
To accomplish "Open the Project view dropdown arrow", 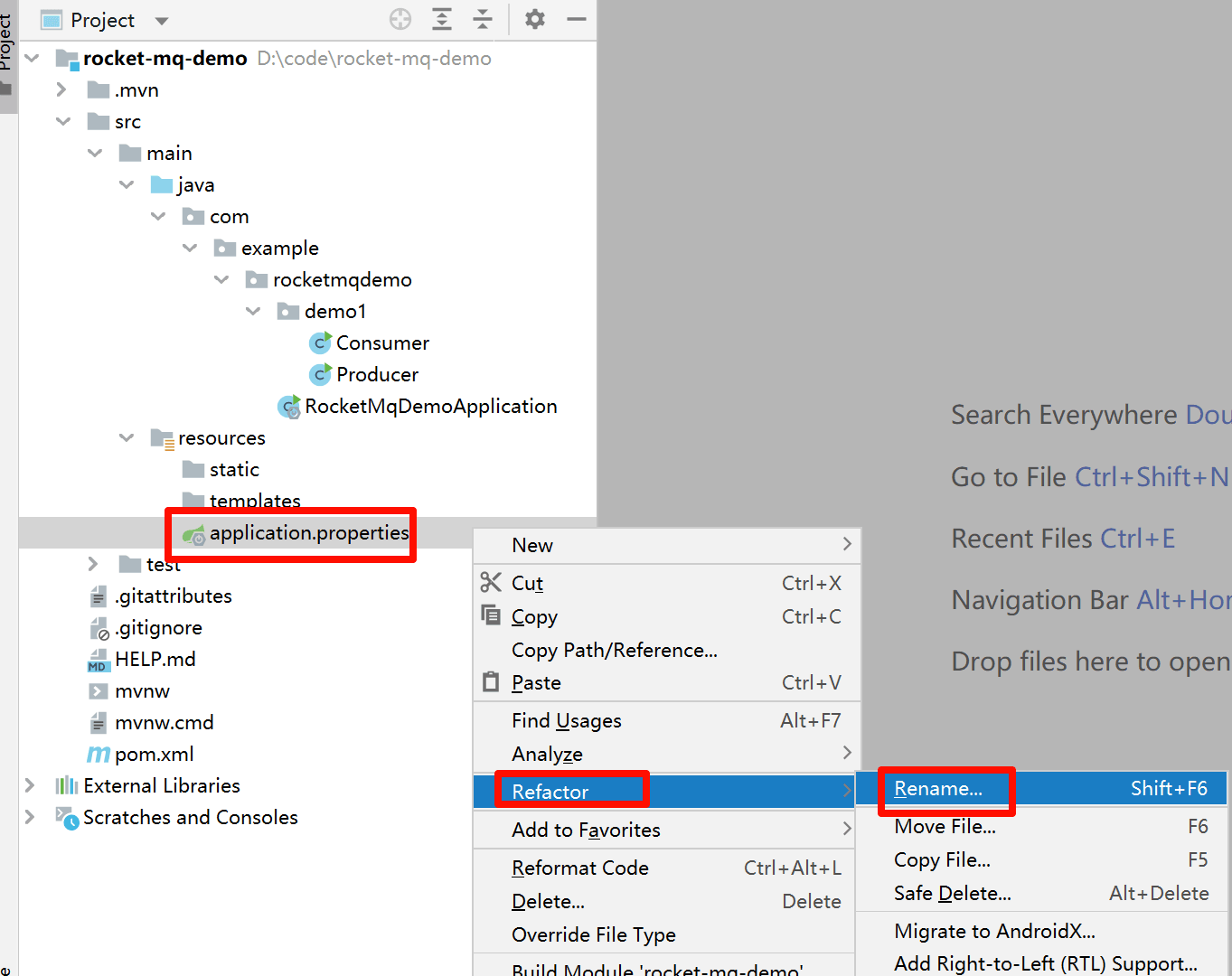I will 162,21.
